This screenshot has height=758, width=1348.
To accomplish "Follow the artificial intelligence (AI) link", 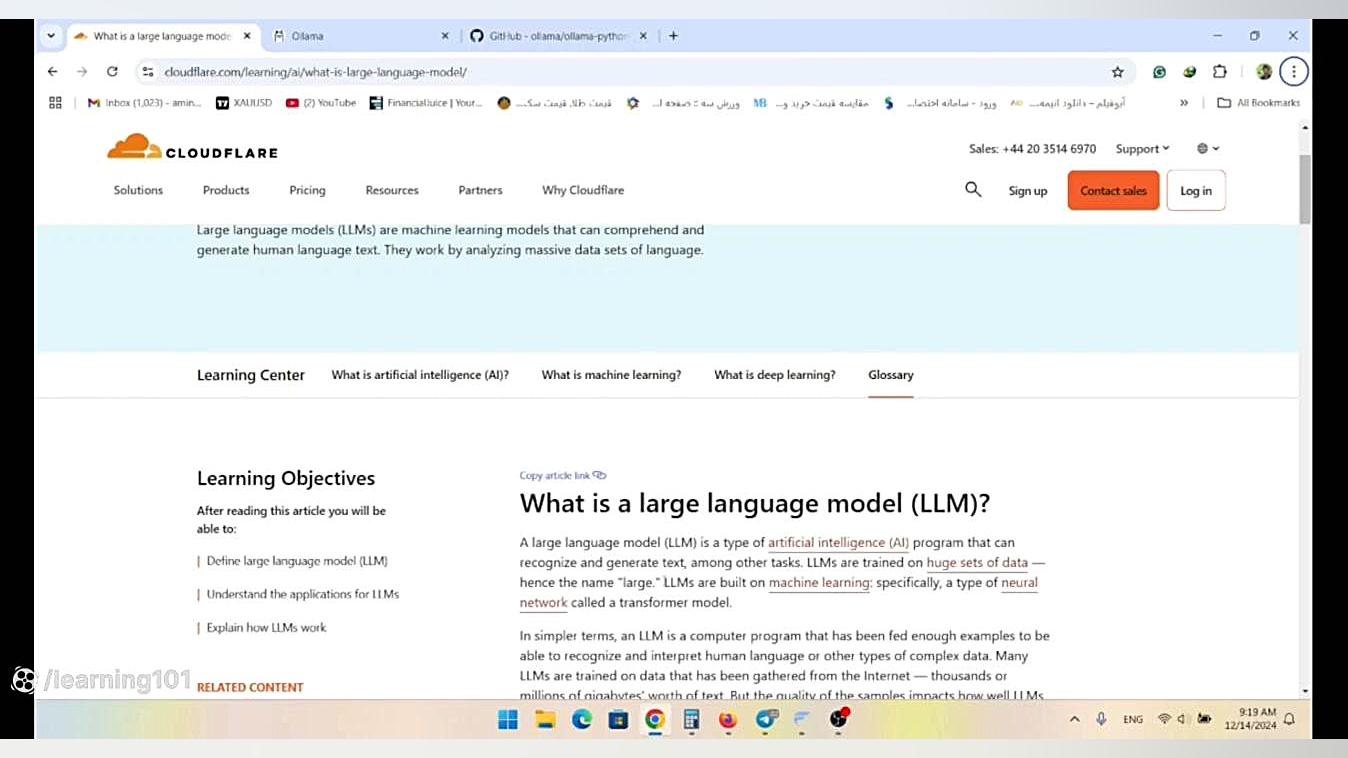I will [838, 543].
